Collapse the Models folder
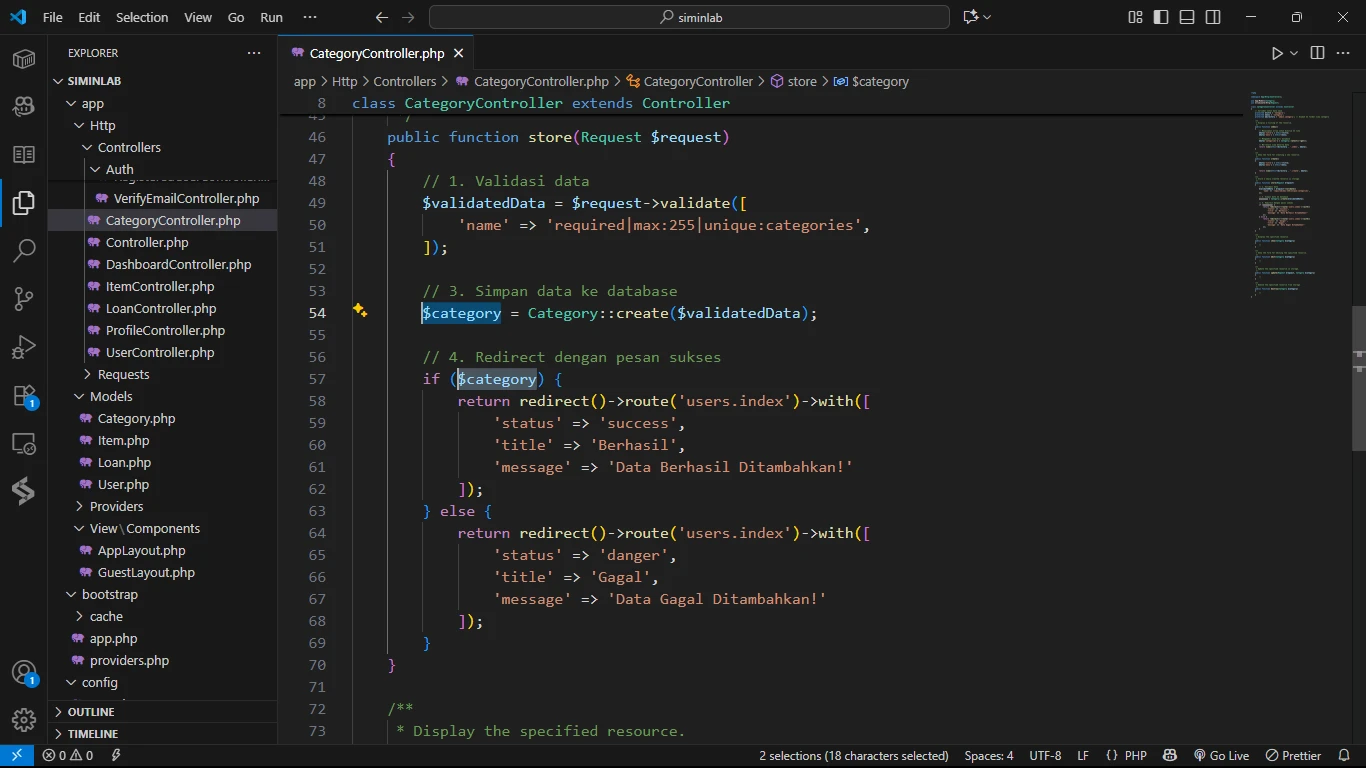 111,396
